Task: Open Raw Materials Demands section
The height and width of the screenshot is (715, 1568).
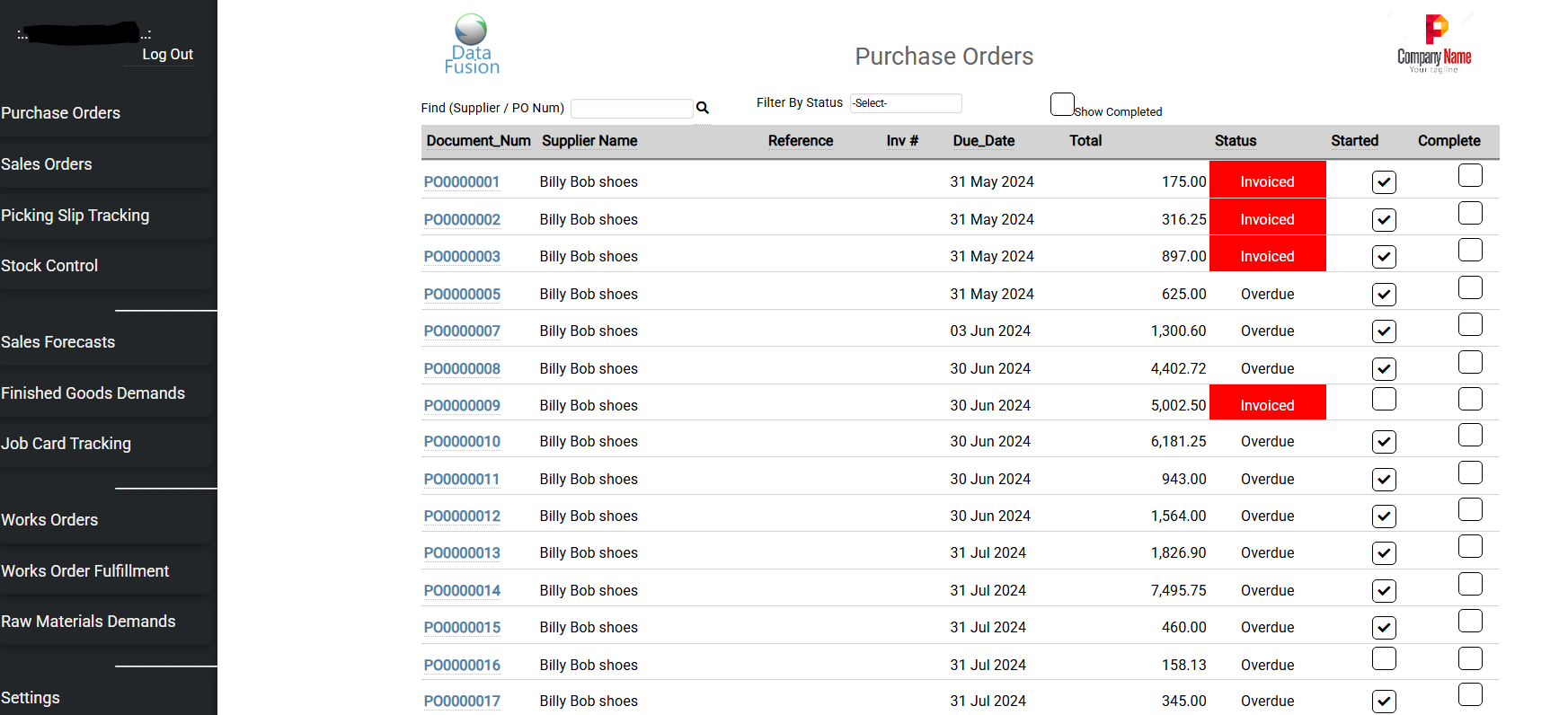Action: click(88, 622)
